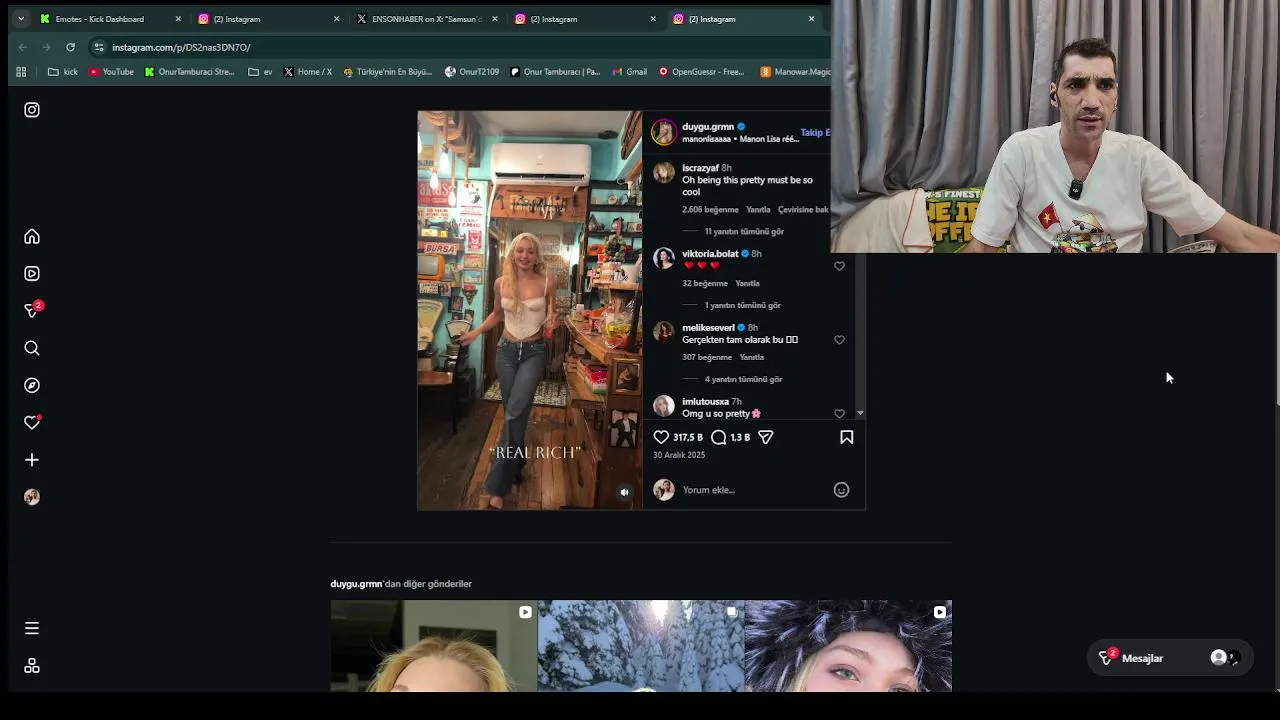1280x720 pixels.
Task: Expand 4 replies under melikeseverl comment
Action: (x=743, y=379)
